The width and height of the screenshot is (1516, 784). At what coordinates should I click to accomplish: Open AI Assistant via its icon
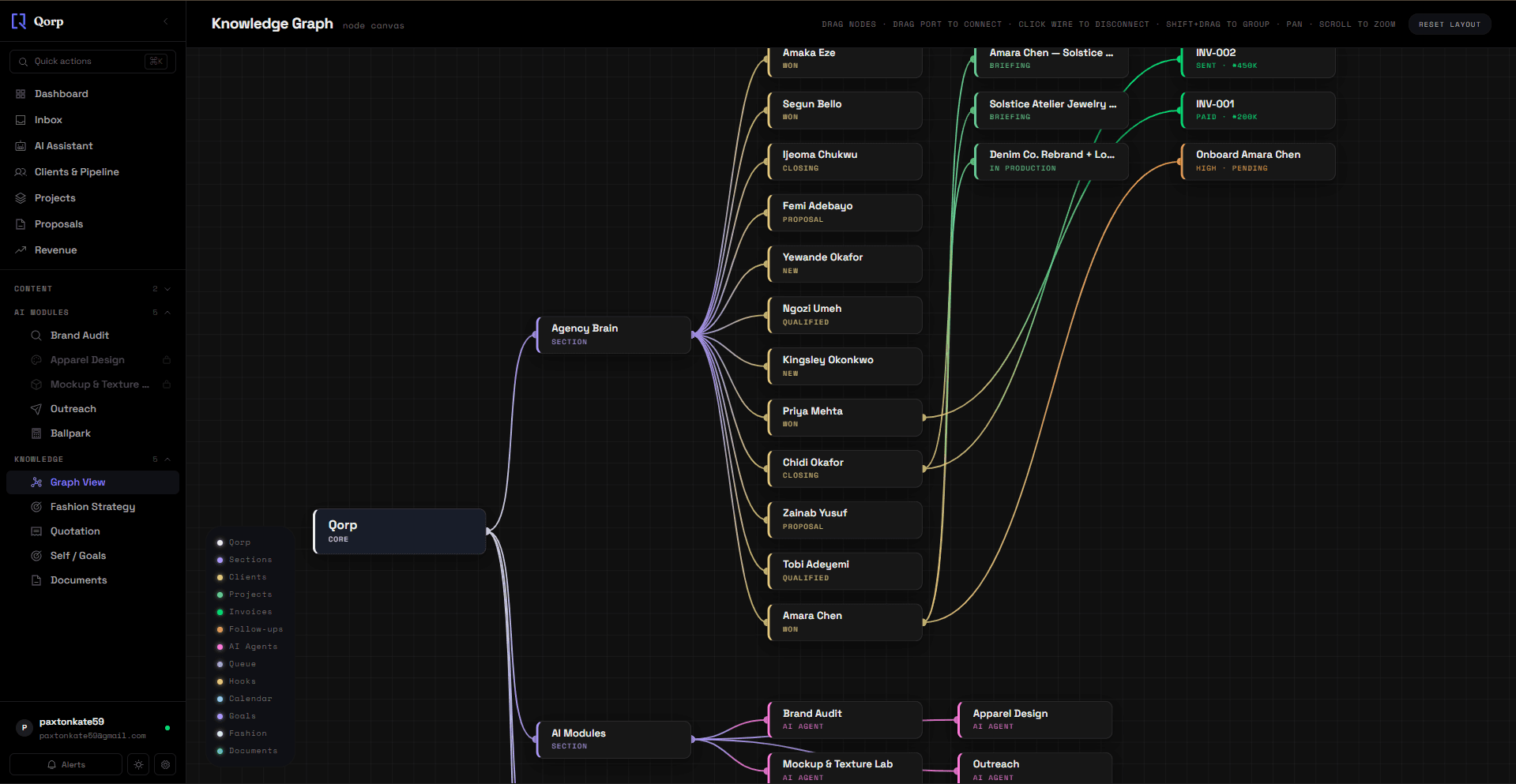pos(21,146)
